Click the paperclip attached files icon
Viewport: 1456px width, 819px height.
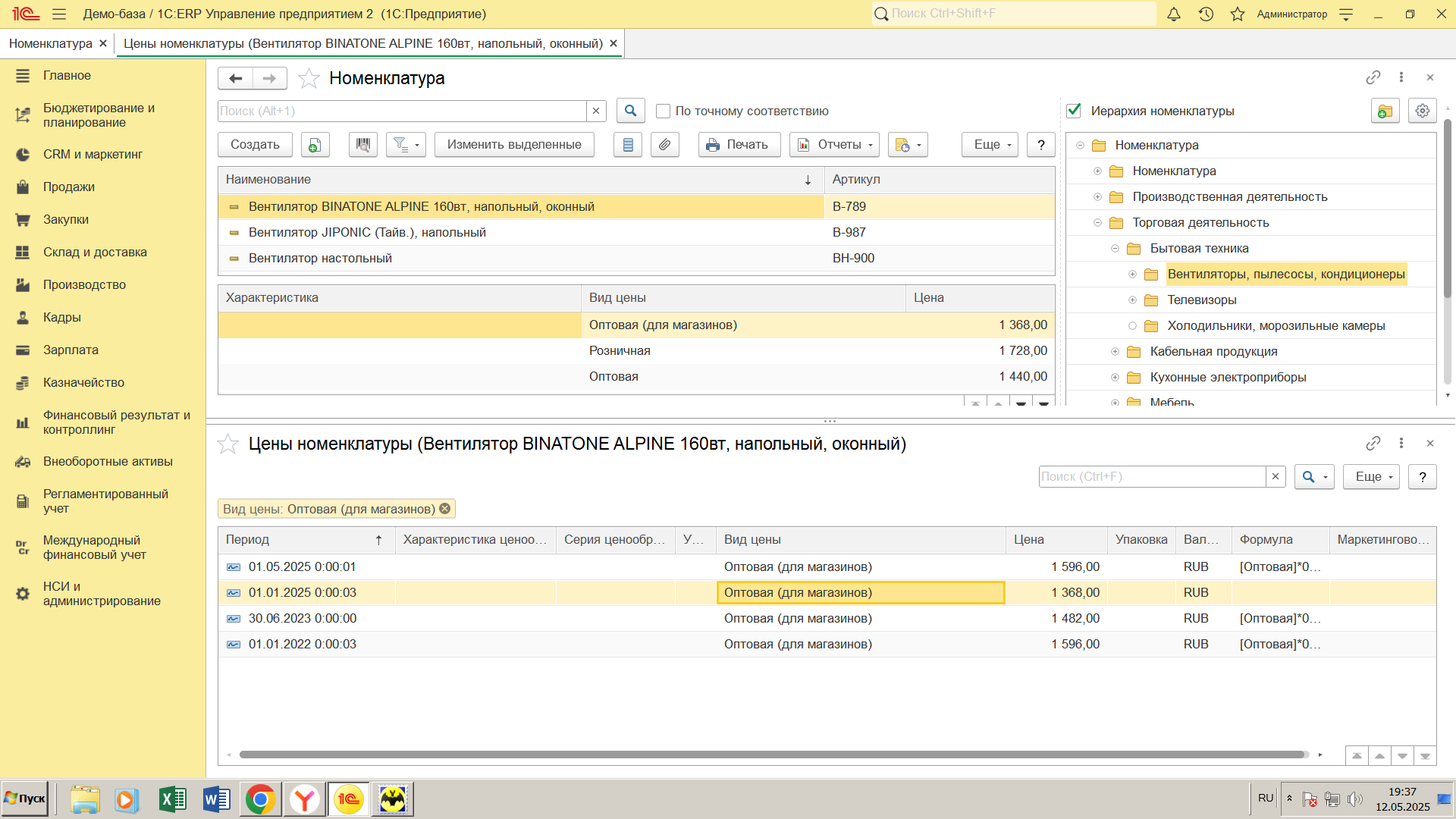click(665, 145)
